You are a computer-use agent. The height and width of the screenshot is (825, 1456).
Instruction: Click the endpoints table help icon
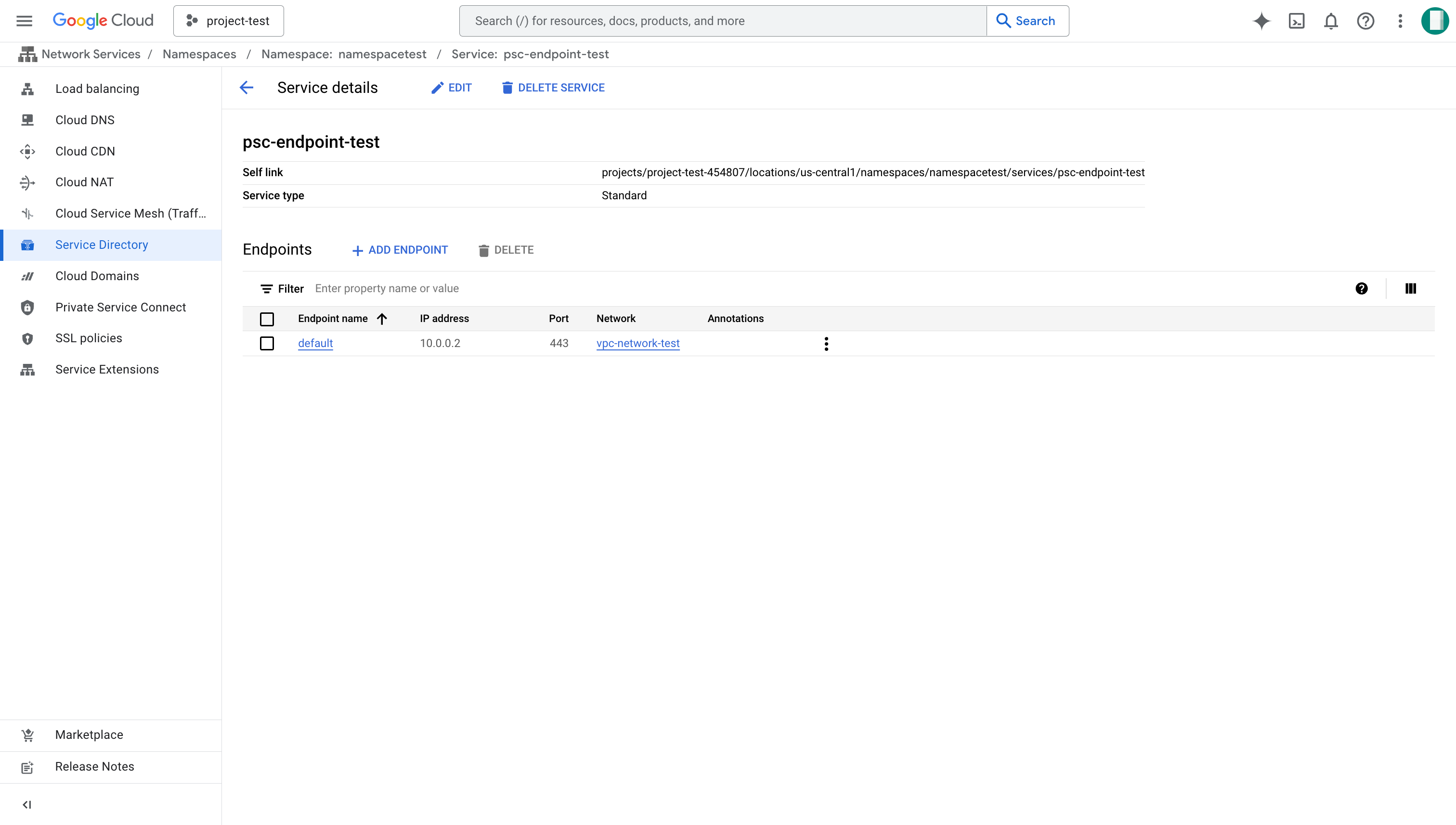point(1361,288)
